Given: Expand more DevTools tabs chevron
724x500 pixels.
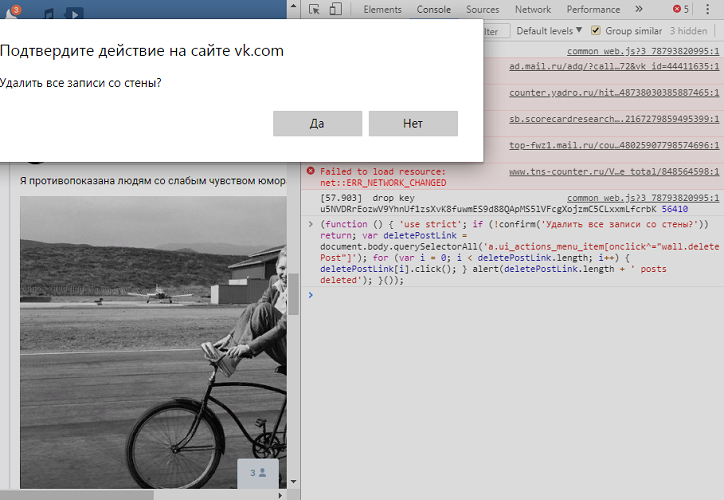Looking at the screenshot, I should [x=639, y=9].
